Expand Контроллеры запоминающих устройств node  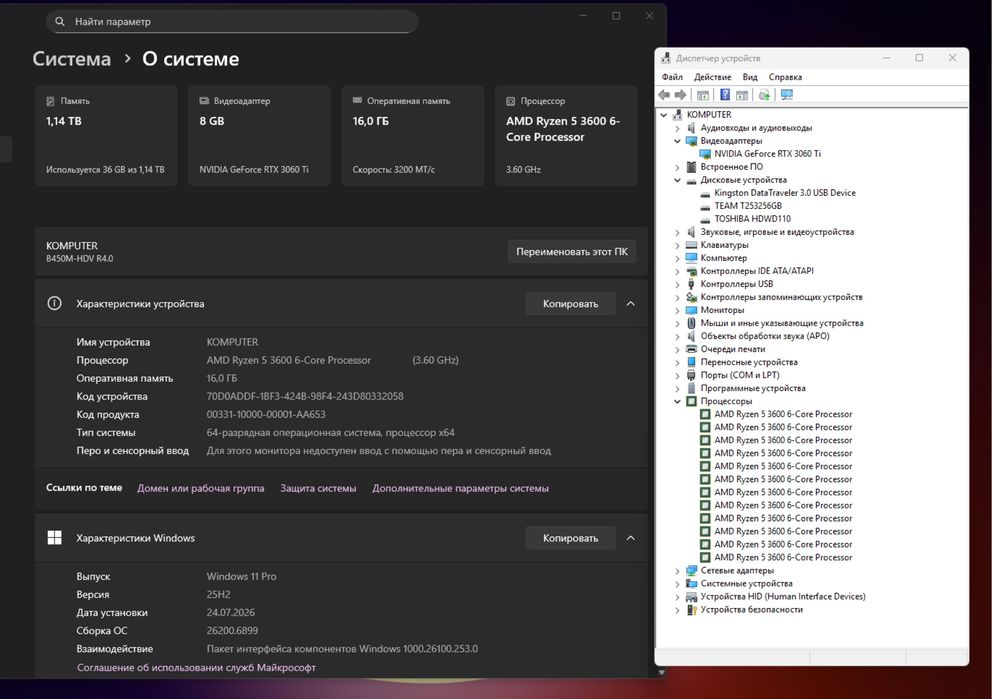678,297
